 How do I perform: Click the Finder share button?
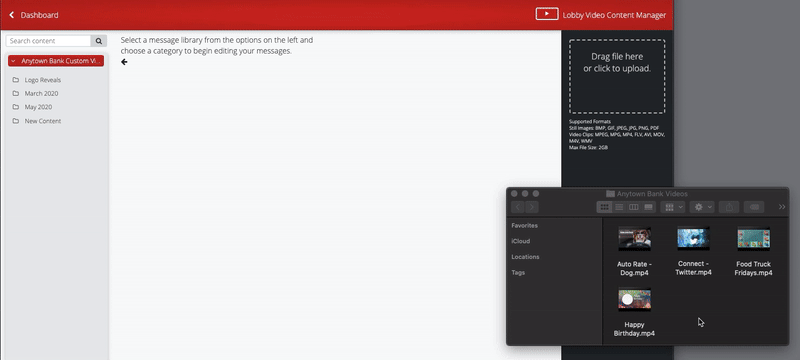coord(730,207)
